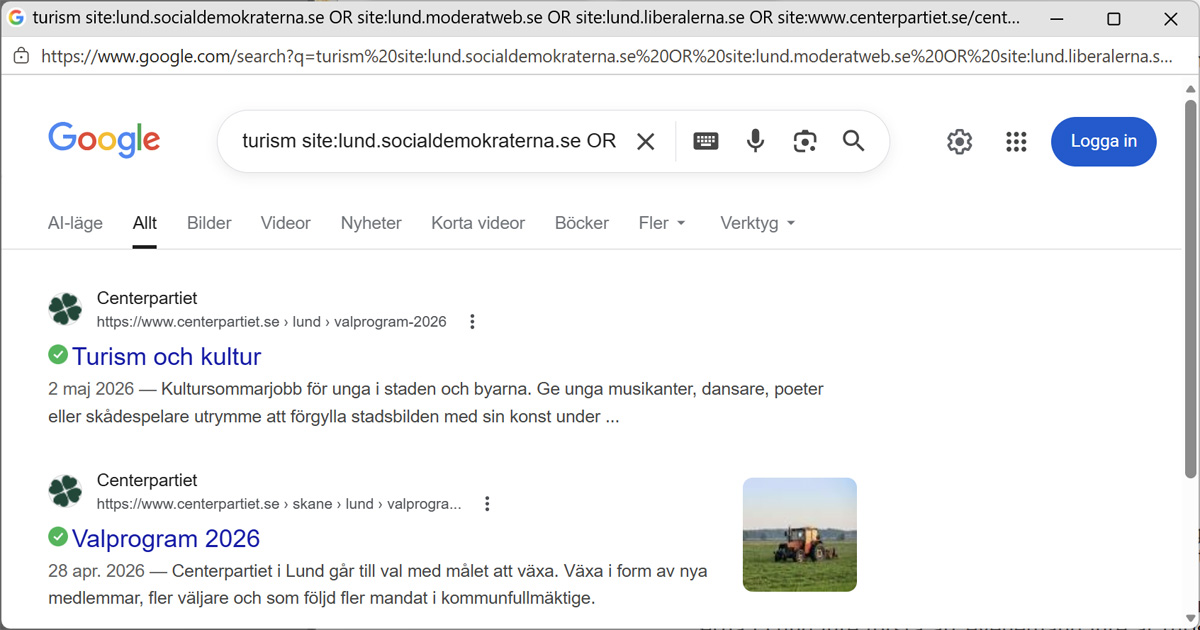
Task: Switch to the Bilder tab
Action: [x=209, y=223]
